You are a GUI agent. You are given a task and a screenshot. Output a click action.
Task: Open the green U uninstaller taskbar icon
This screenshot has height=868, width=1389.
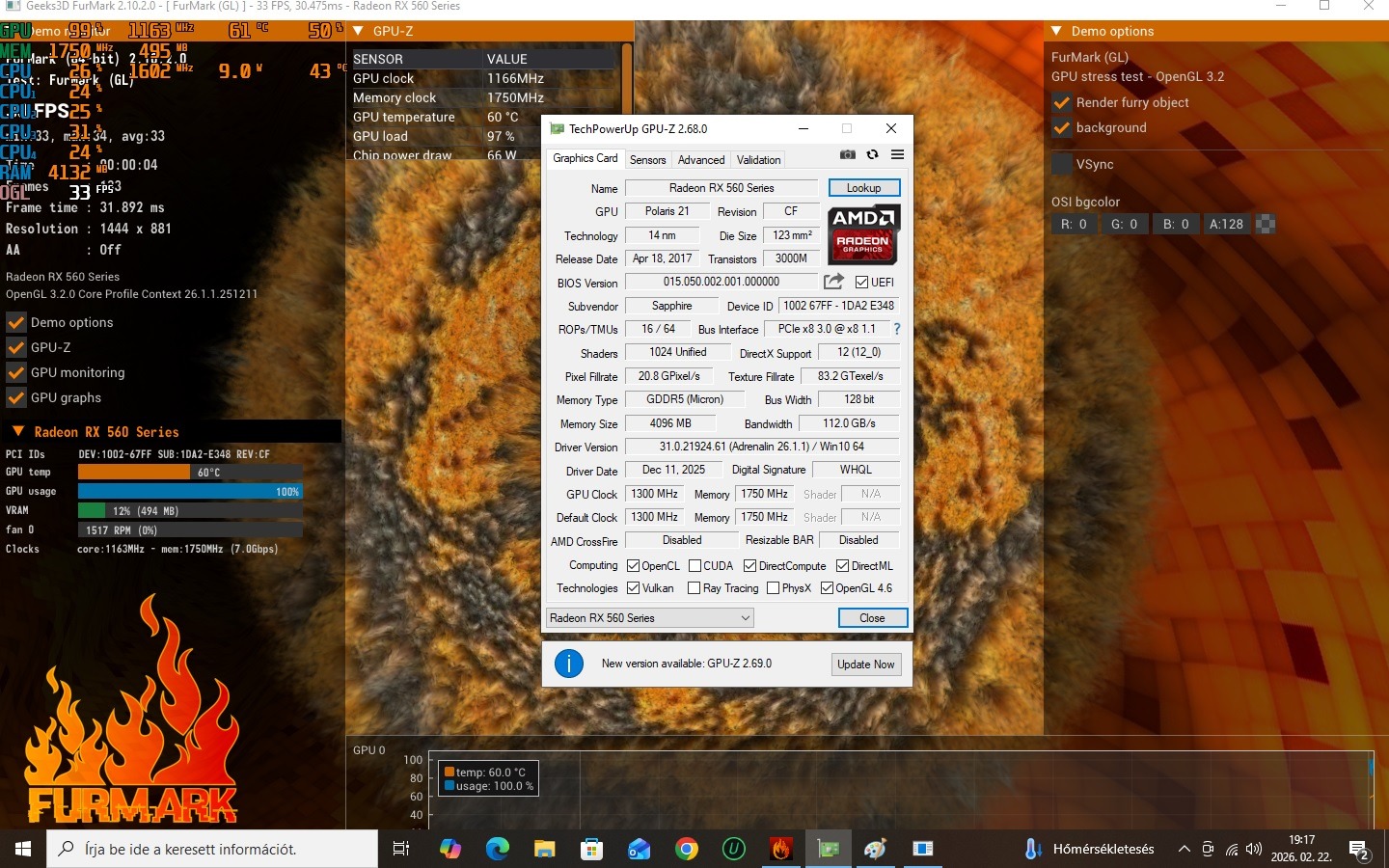pos(734,849)
